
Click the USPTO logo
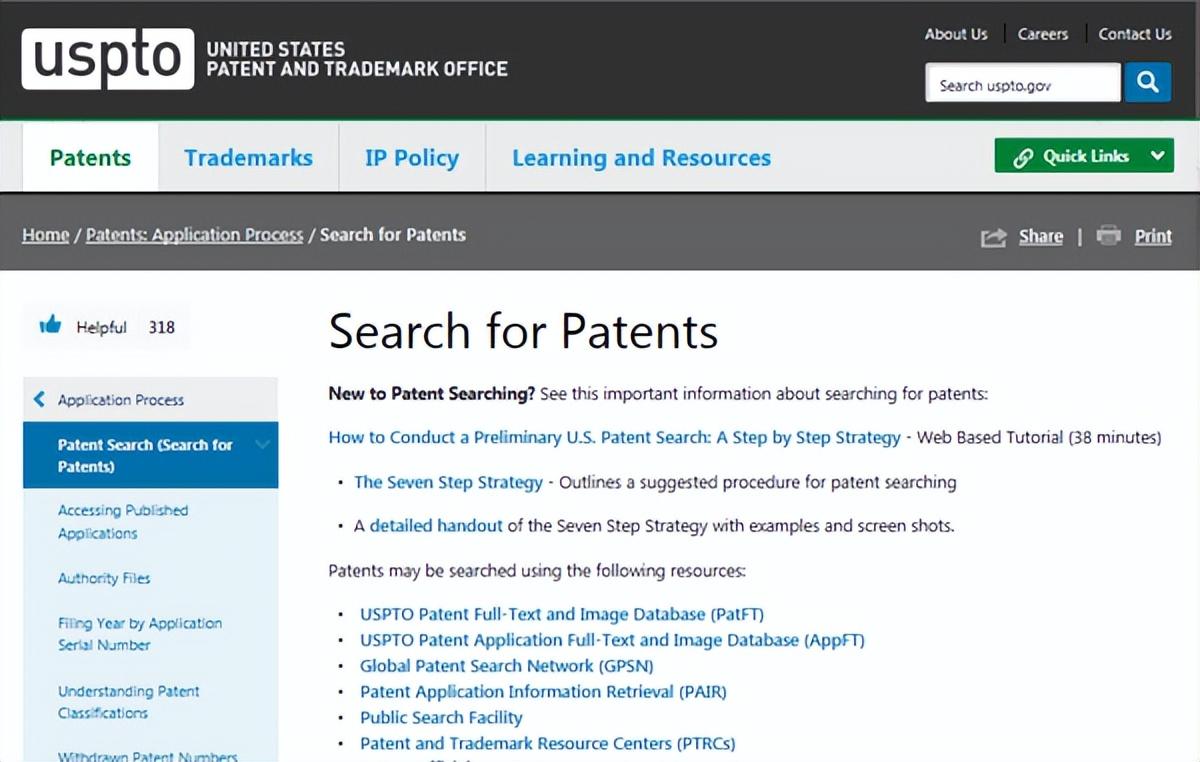click(108, 59)
